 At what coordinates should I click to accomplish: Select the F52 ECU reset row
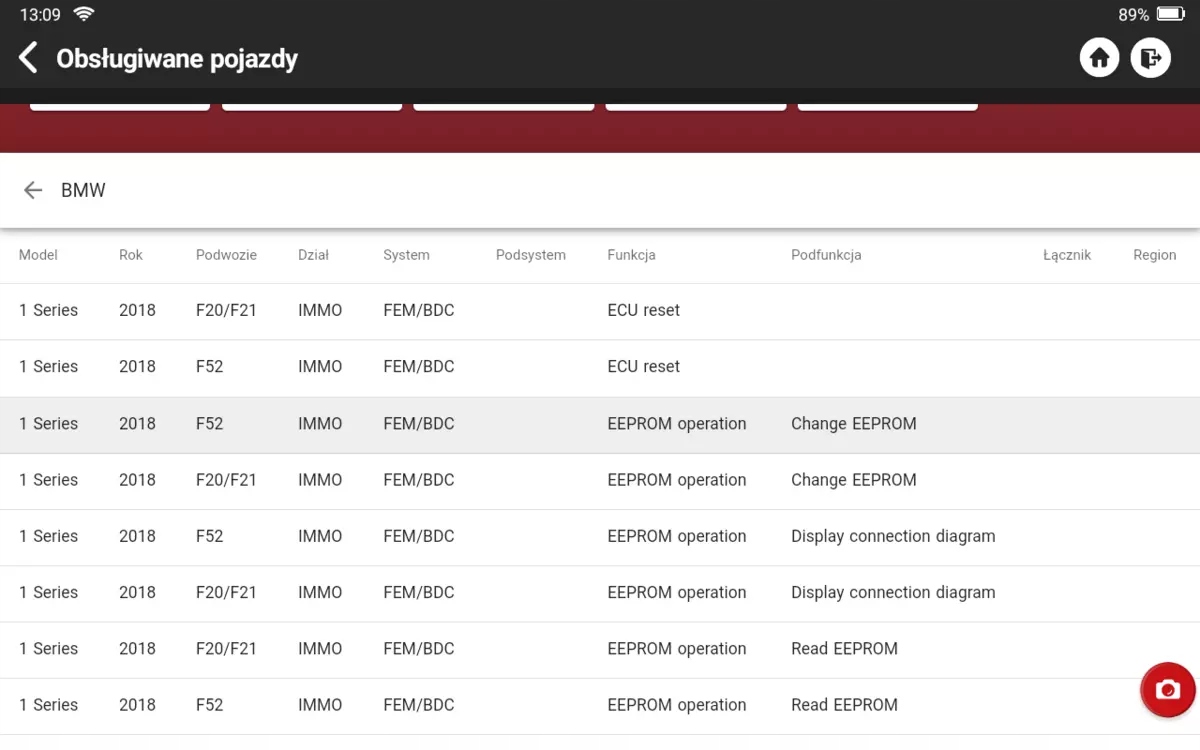pos(600,366)
